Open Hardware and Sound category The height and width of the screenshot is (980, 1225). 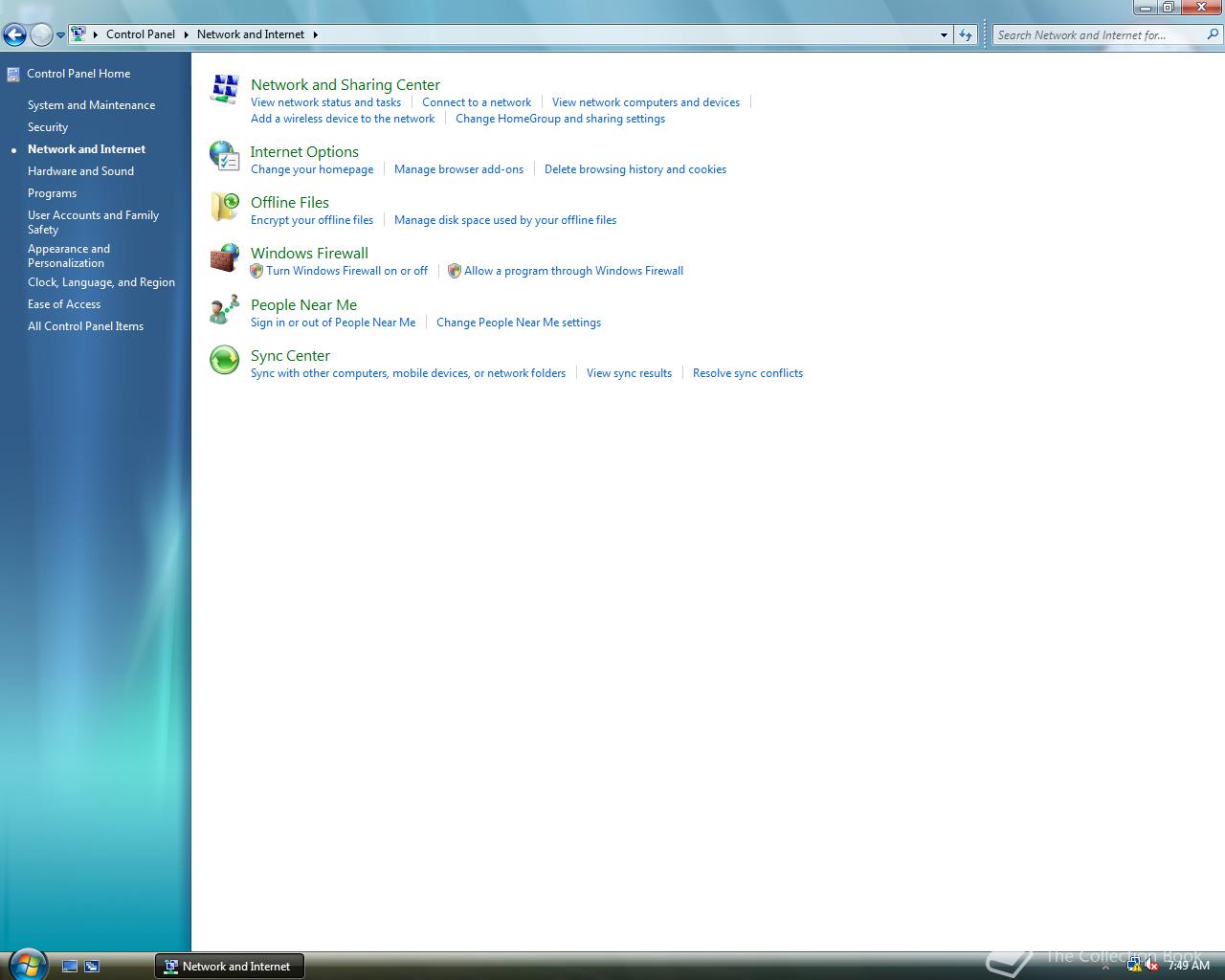point(80,171)
